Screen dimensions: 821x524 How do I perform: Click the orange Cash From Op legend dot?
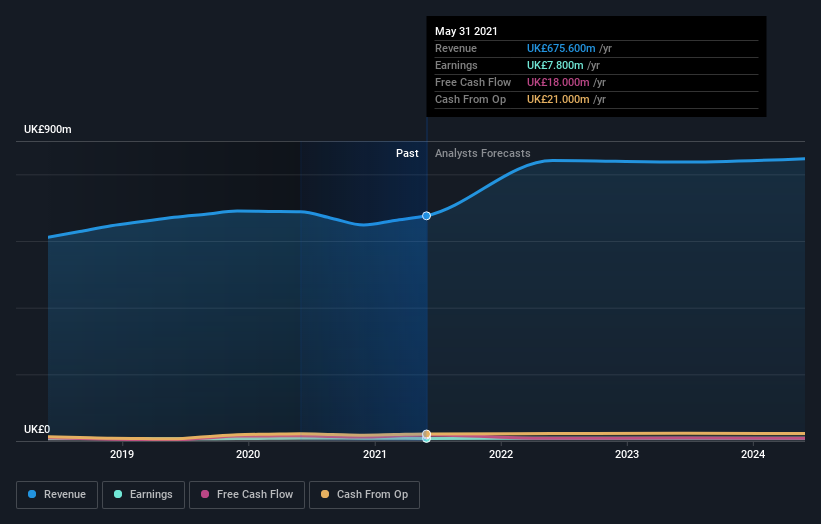pos(325,494)
